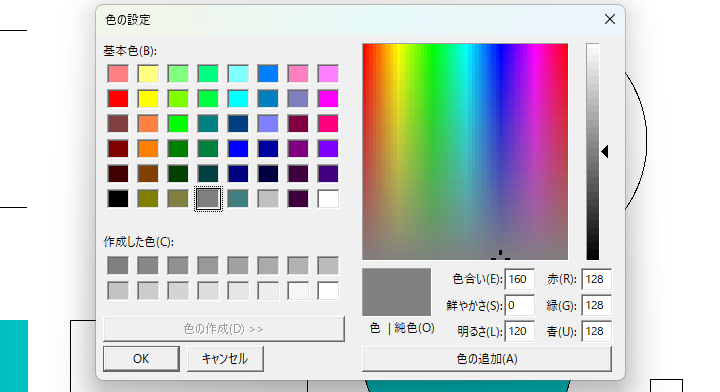
Task: Select the olive swatch in the bottom row
Action: (148, 199)
